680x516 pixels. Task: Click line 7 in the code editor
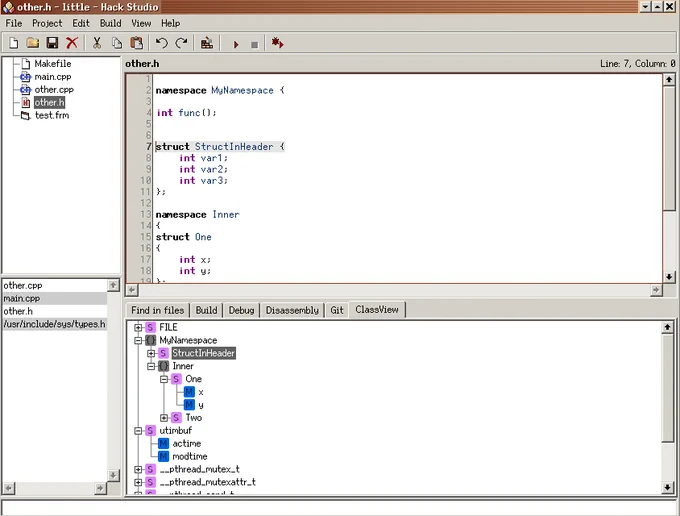408,147
